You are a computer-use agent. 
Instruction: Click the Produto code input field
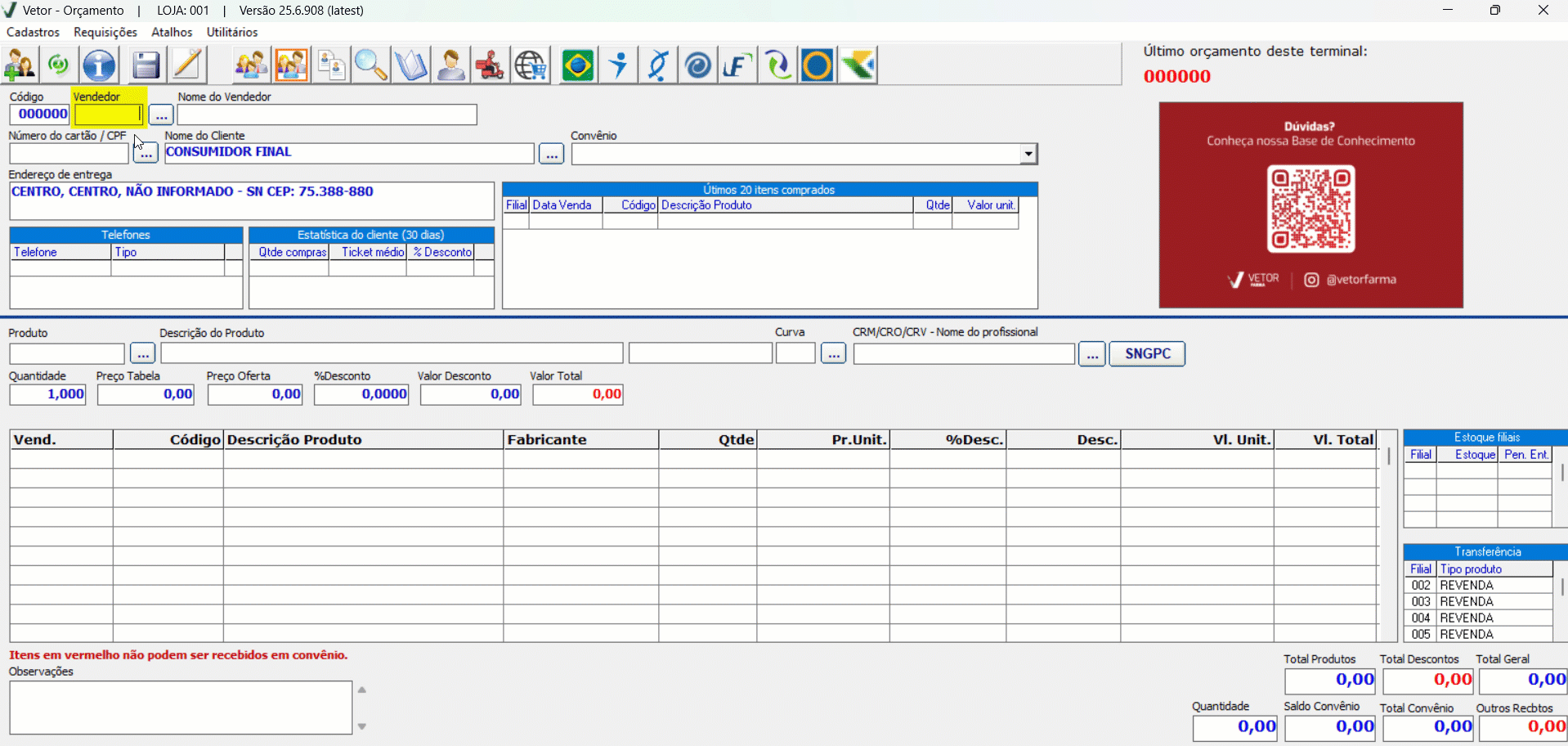pos(67,353)
